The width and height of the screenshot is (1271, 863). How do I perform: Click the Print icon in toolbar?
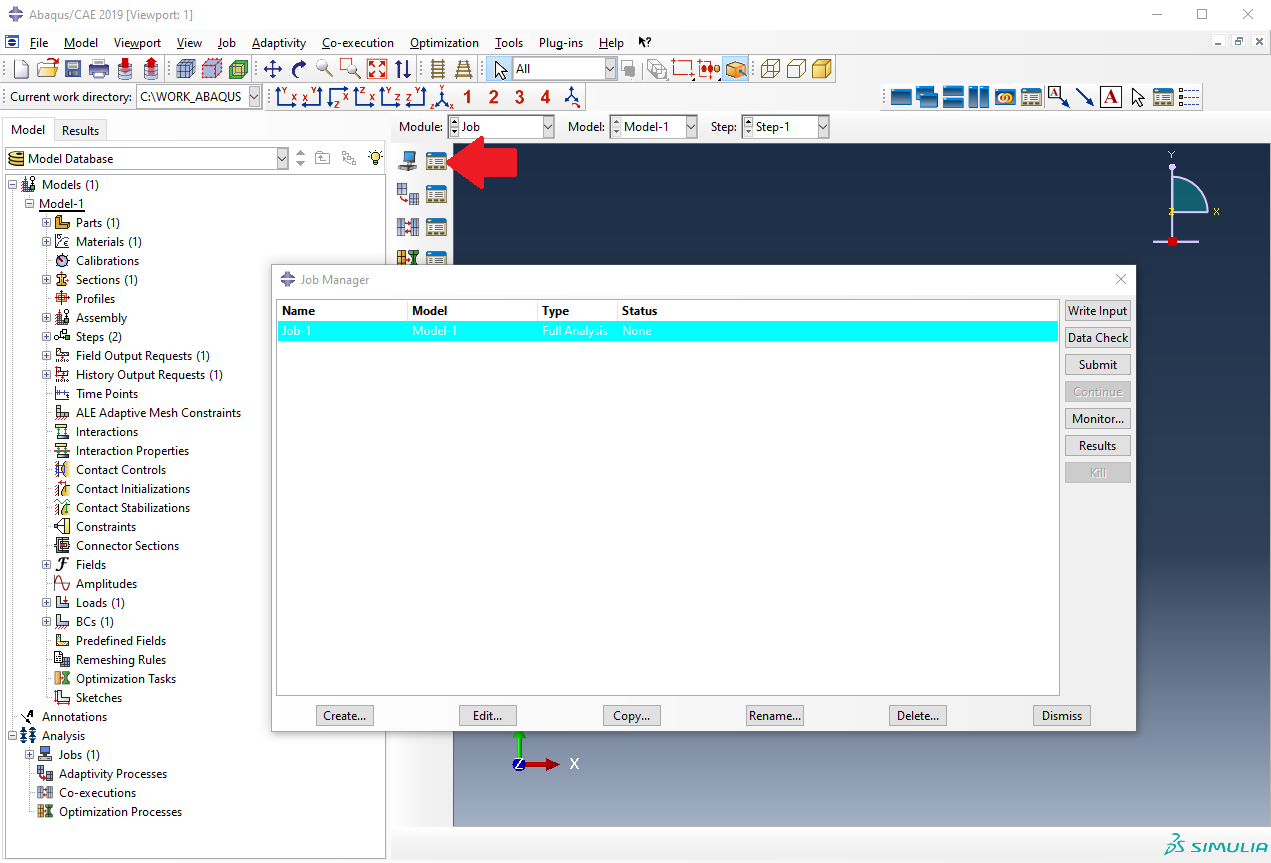point(99,69)
